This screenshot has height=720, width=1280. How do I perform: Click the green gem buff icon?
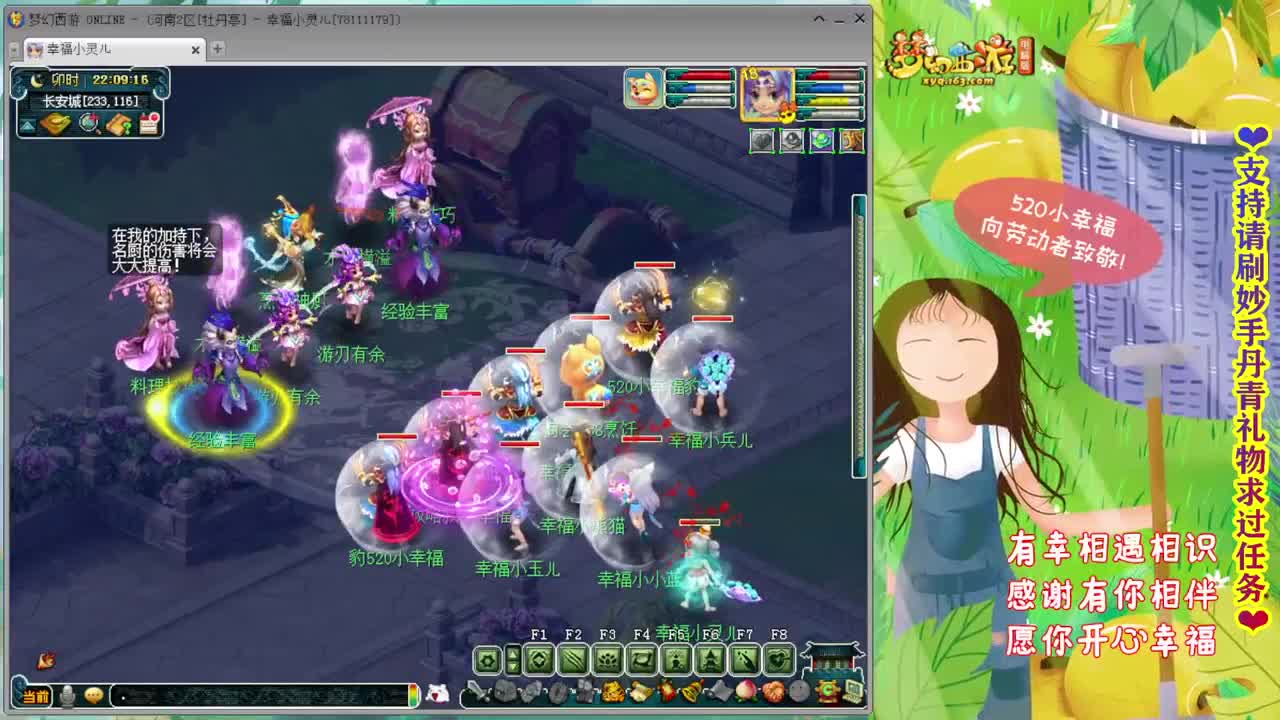[x=821, y=140]
